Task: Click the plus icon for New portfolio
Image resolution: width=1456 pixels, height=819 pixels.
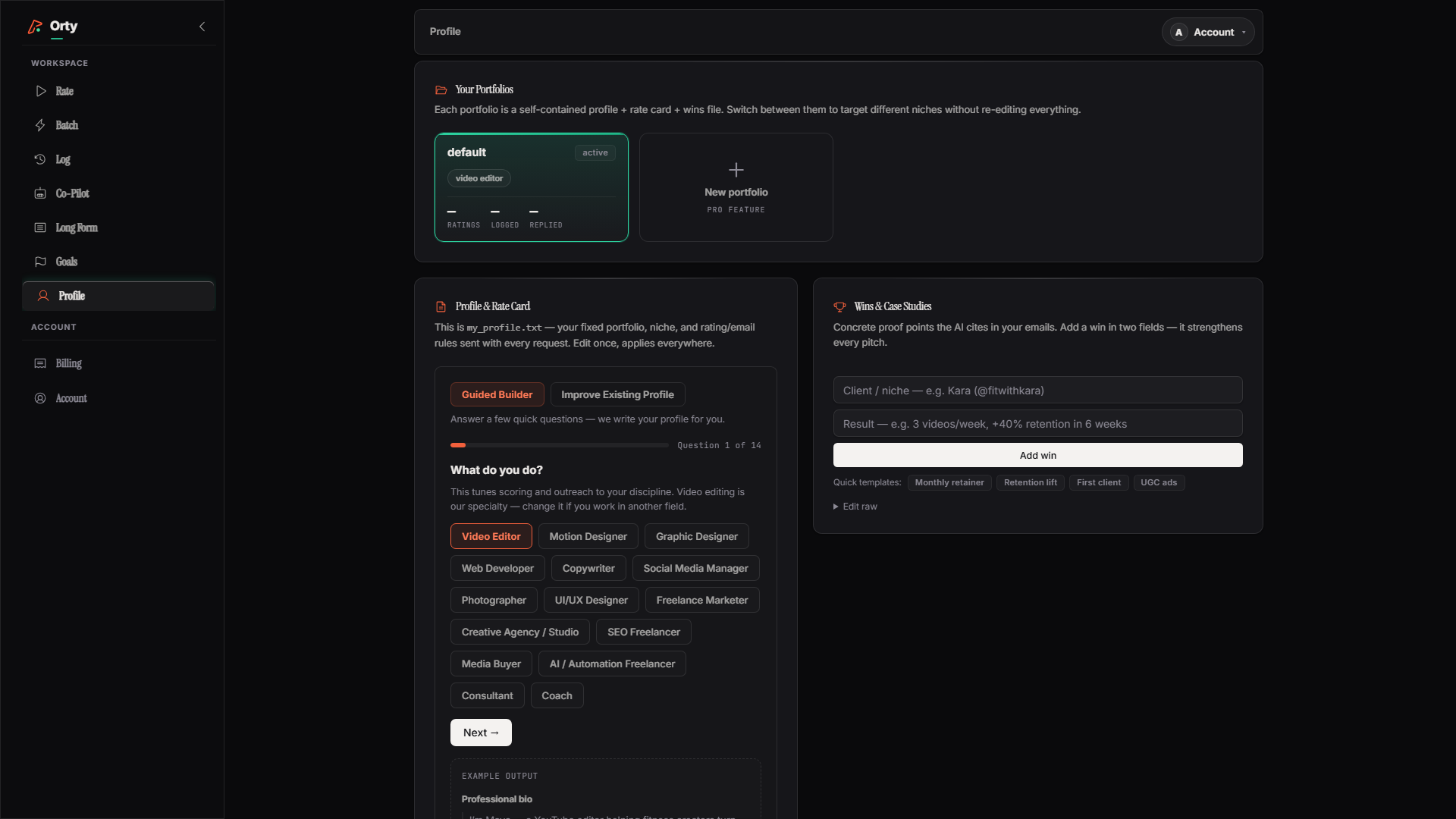Action: tap(736, 170)
